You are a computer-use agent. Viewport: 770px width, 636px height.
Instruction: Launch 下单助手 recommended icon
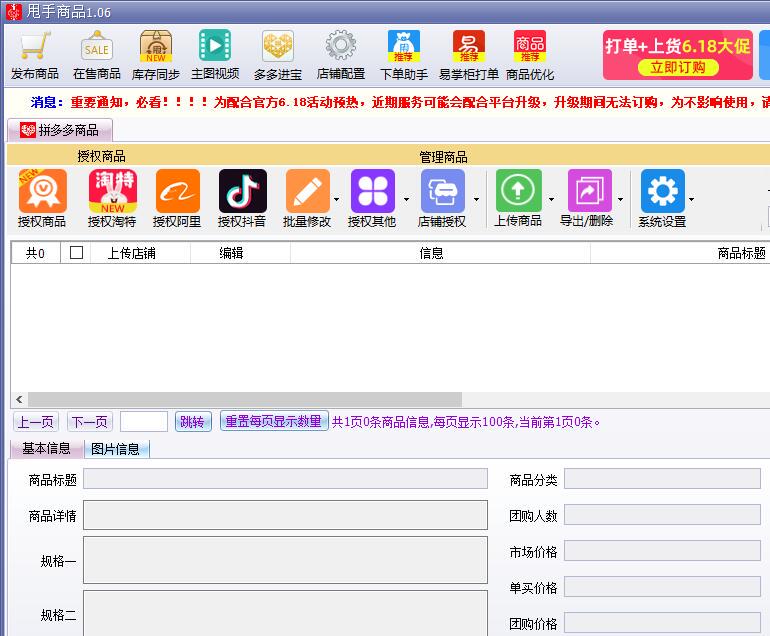404,47
